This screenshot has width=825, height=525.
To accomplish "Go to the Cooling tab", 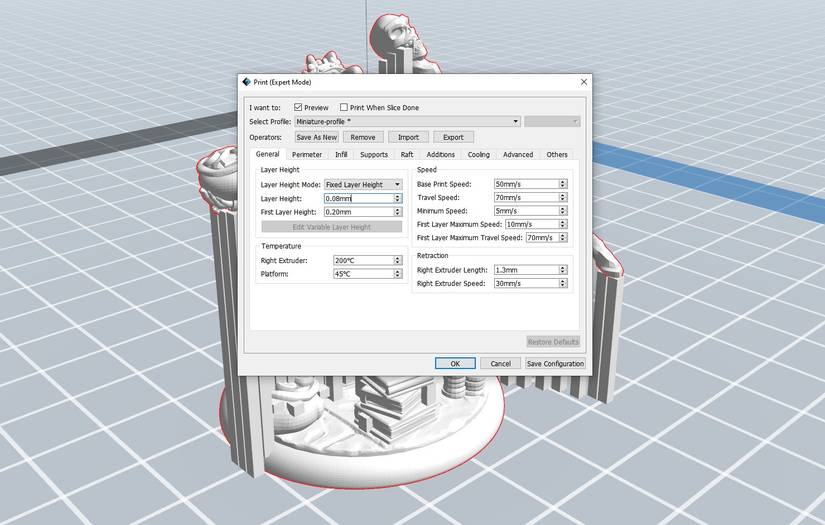I will [x=478, y=155].
